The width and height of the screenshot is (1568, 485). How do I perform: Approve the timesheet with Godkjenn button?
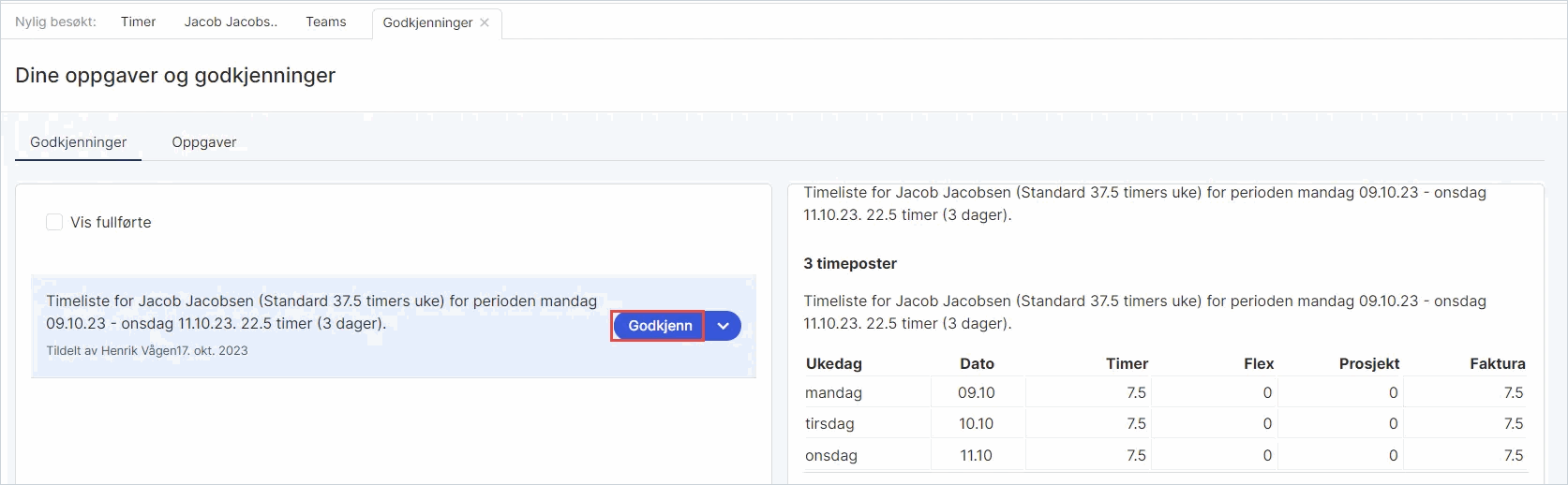click(660, 326)
